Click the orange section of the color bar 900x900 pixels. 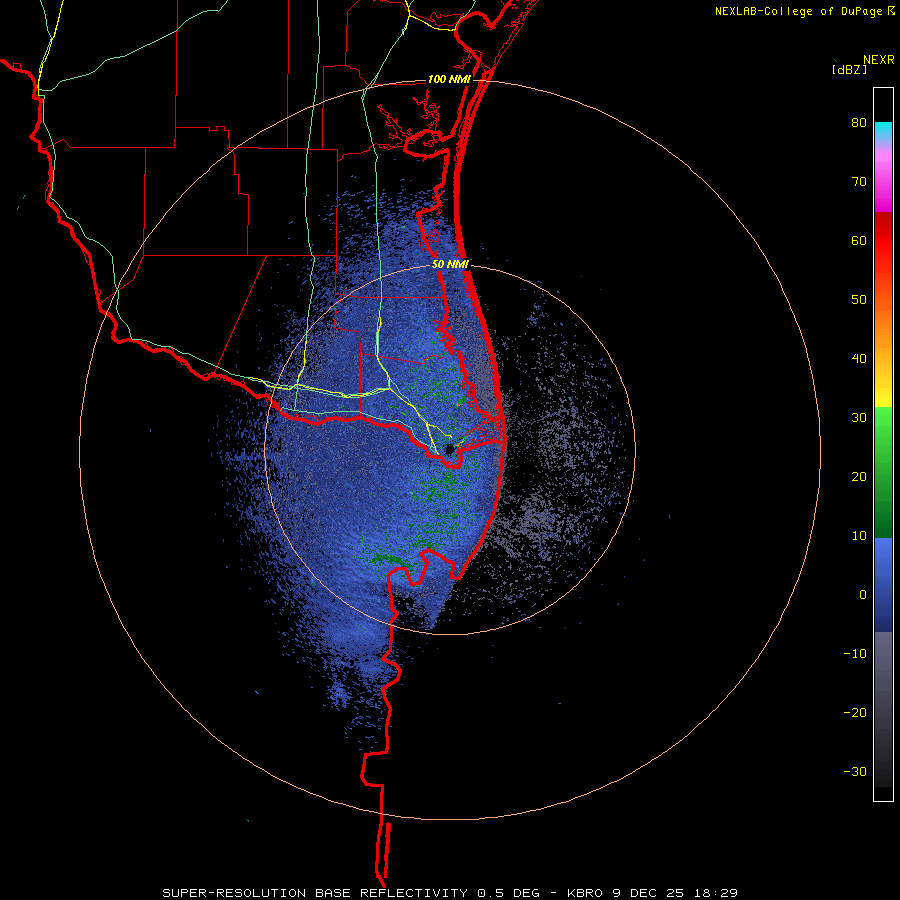pyautogui.click(x=883, y=327)
